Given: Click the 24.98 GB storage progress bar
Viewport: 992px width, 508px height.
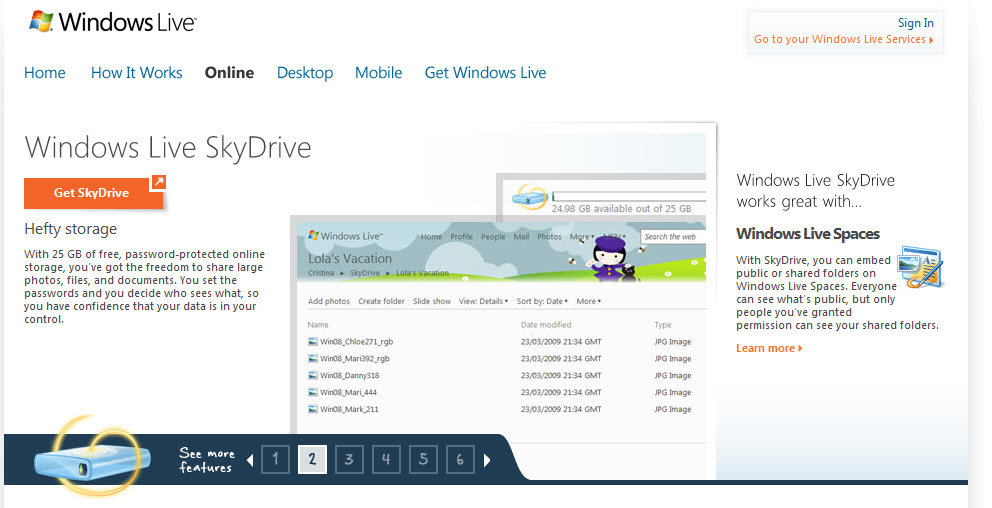Looking at the screenshot, I should click(620, 197).
